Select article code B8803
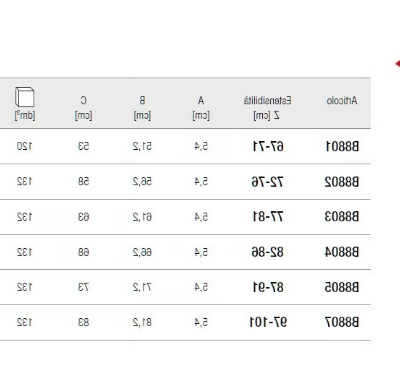Viewport: 400px width, 372px height. click(342, 217)
